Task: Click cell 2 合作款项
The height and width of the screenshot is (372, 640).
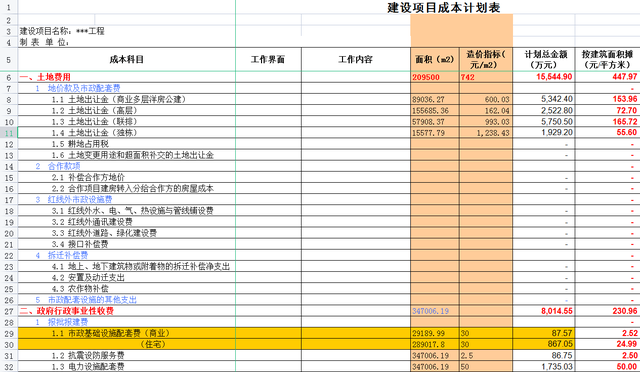Action: click(x=127, y=166)
